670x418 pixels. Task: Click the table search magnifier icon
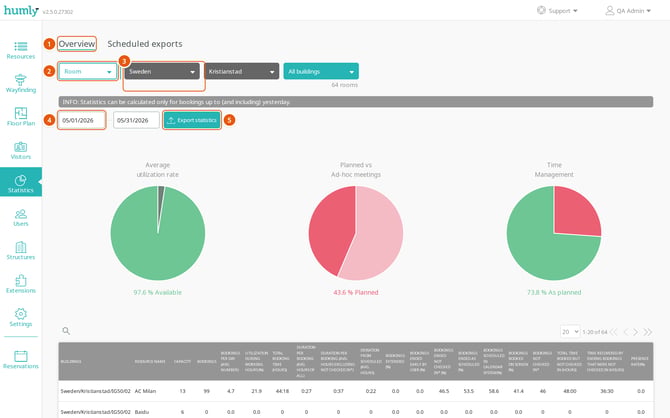click(x=66, y=330)
